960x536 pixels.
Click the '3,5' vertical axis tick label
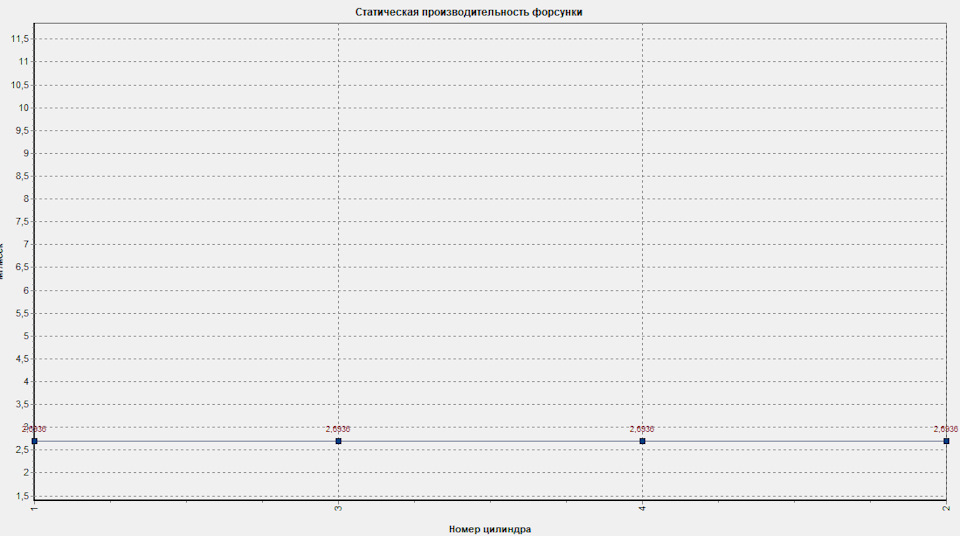coord(22,404)
